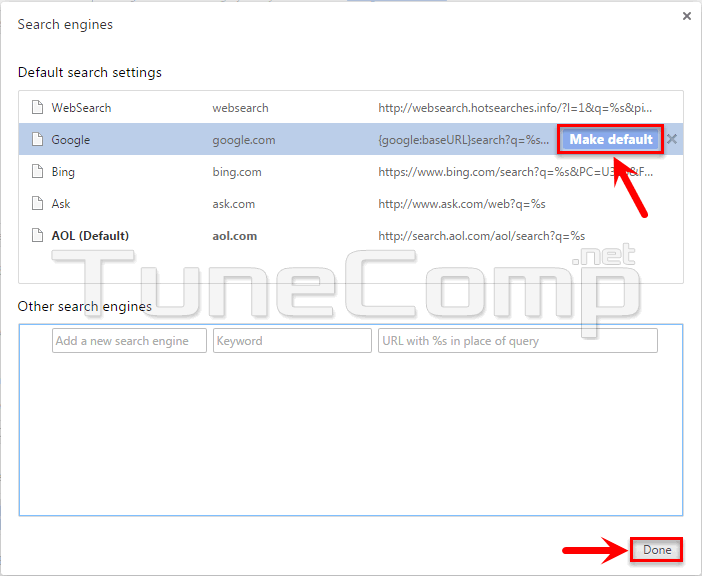Select the WebSearch engine name

tap(81, 108)
